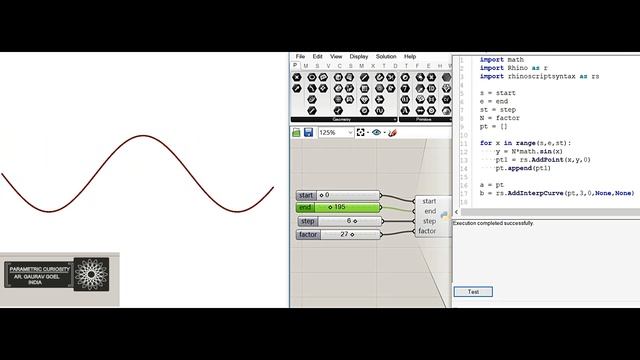Click the end input on Python component

(x=430, y=211)
